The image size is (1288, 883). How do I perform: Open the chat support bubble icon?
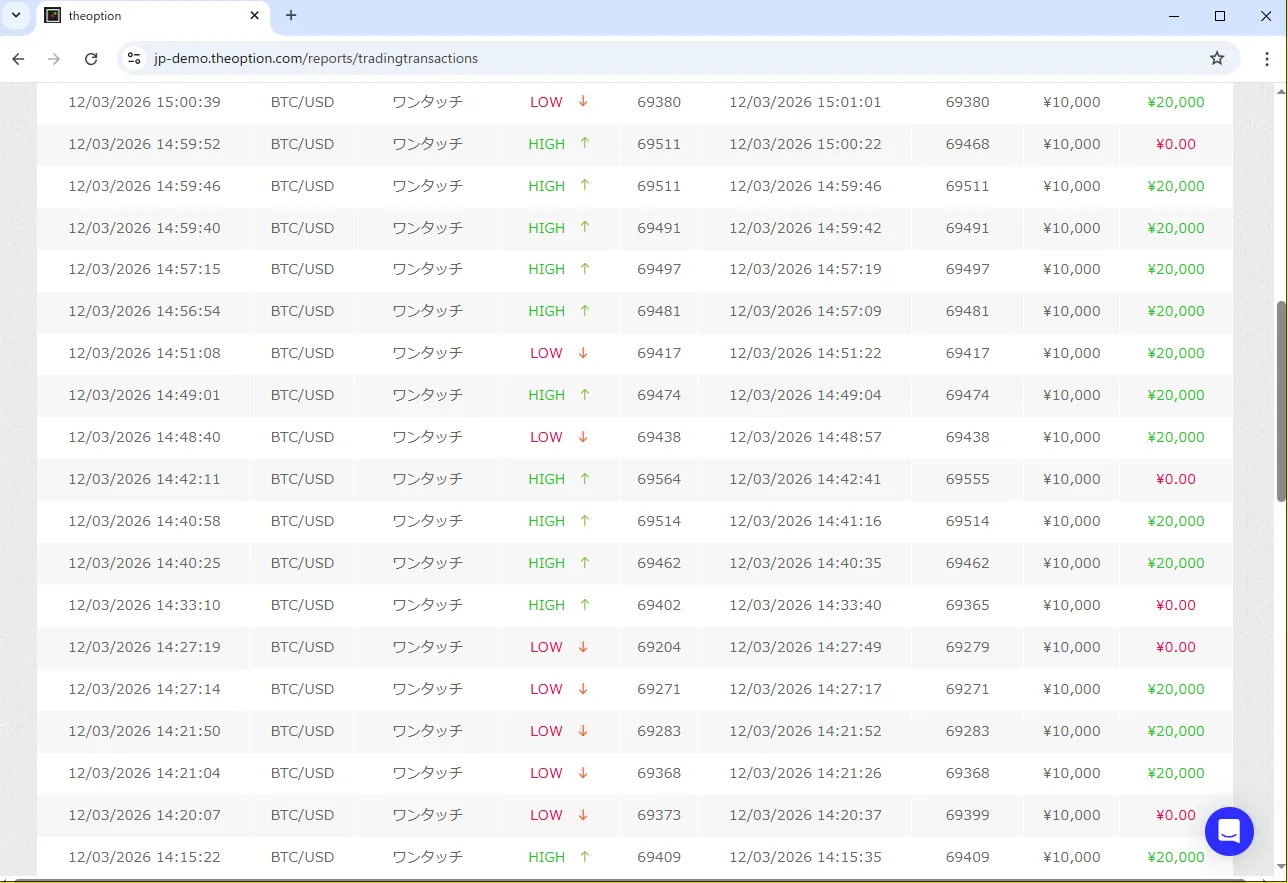pyautogui.click(x=1229, y=831)
